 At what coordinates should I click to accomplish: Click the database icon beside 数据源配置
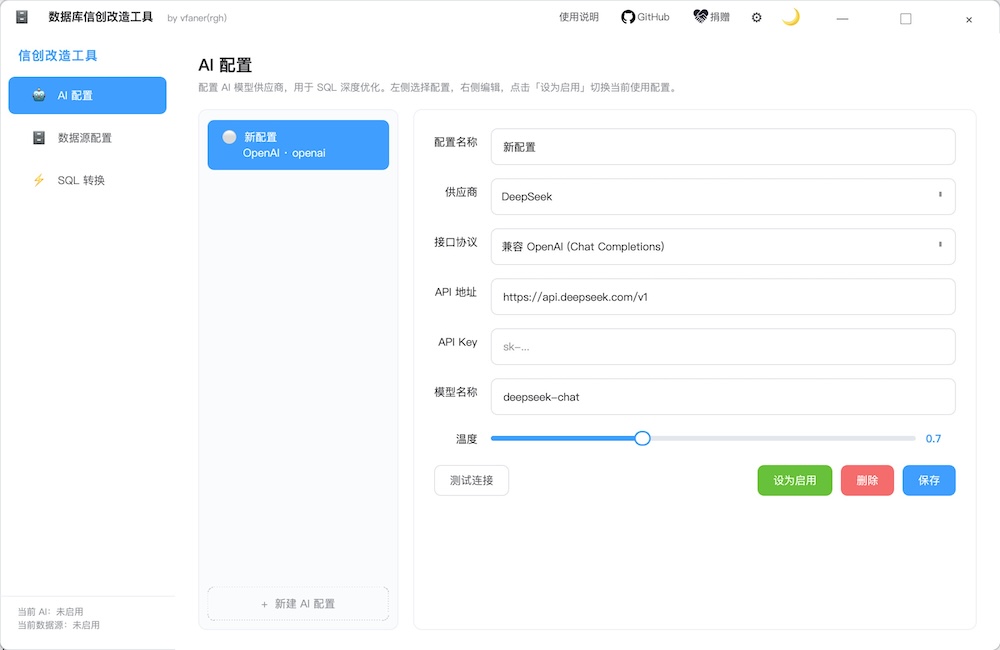coord(39,138)
